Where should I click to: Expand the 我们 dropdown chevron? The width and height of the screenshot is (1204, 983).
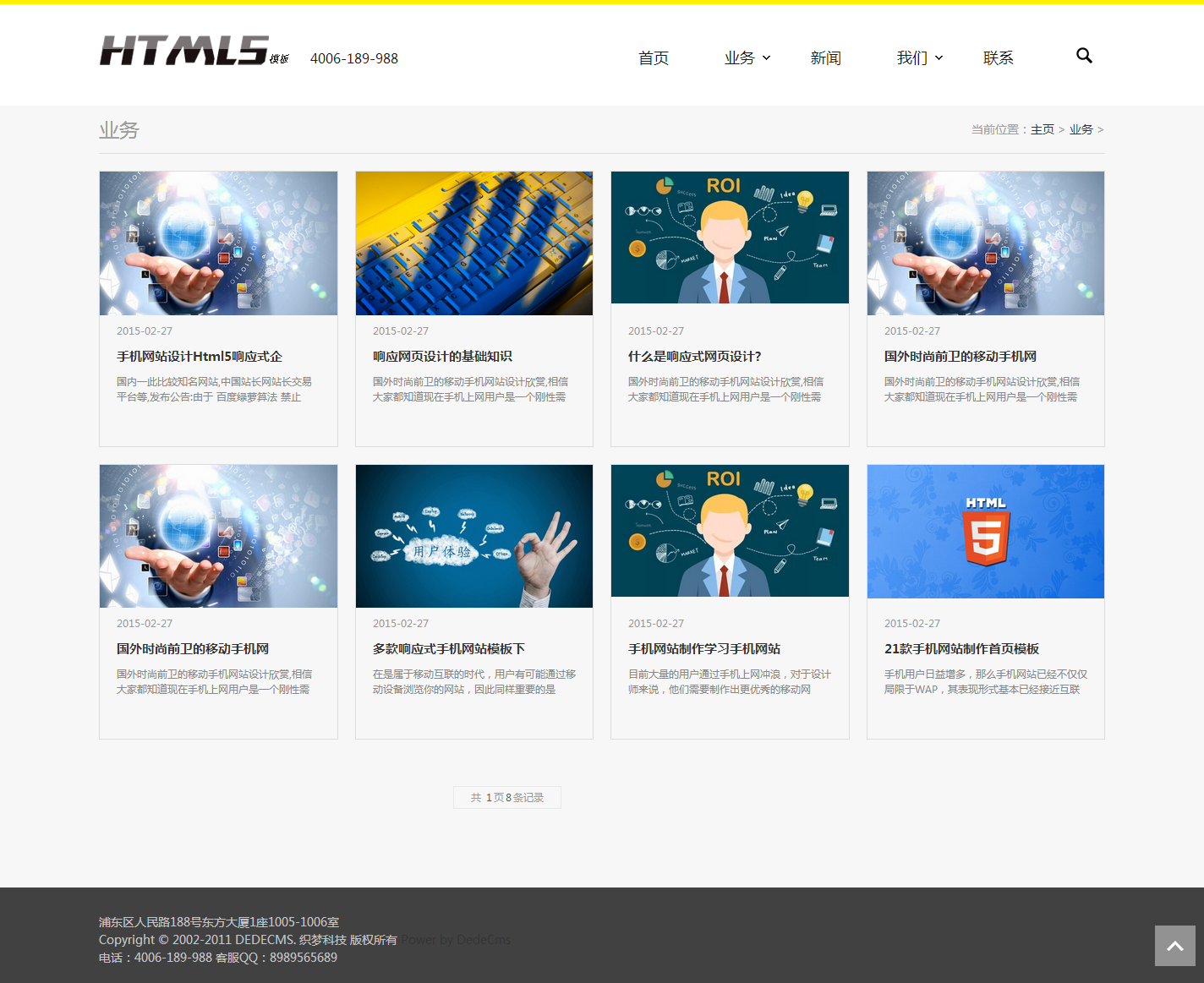[x=939, y=58]
